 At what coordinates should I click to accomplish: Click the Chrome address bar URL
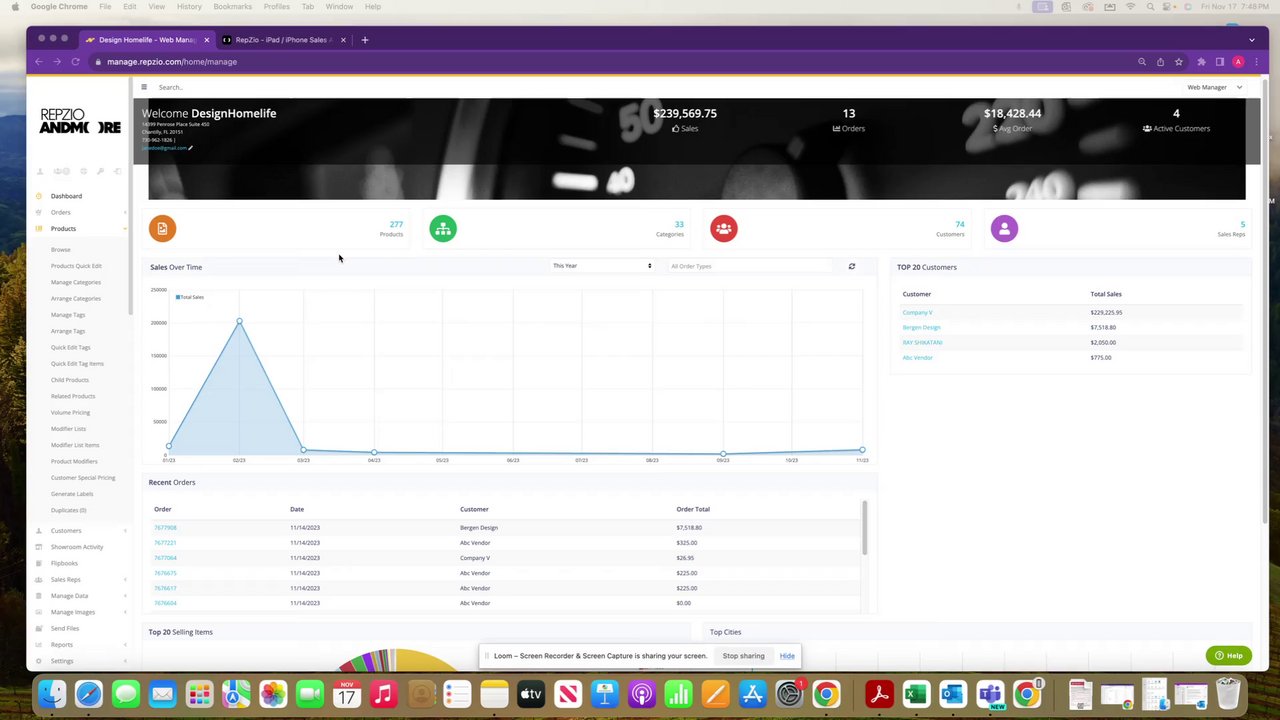click(172, 62)
